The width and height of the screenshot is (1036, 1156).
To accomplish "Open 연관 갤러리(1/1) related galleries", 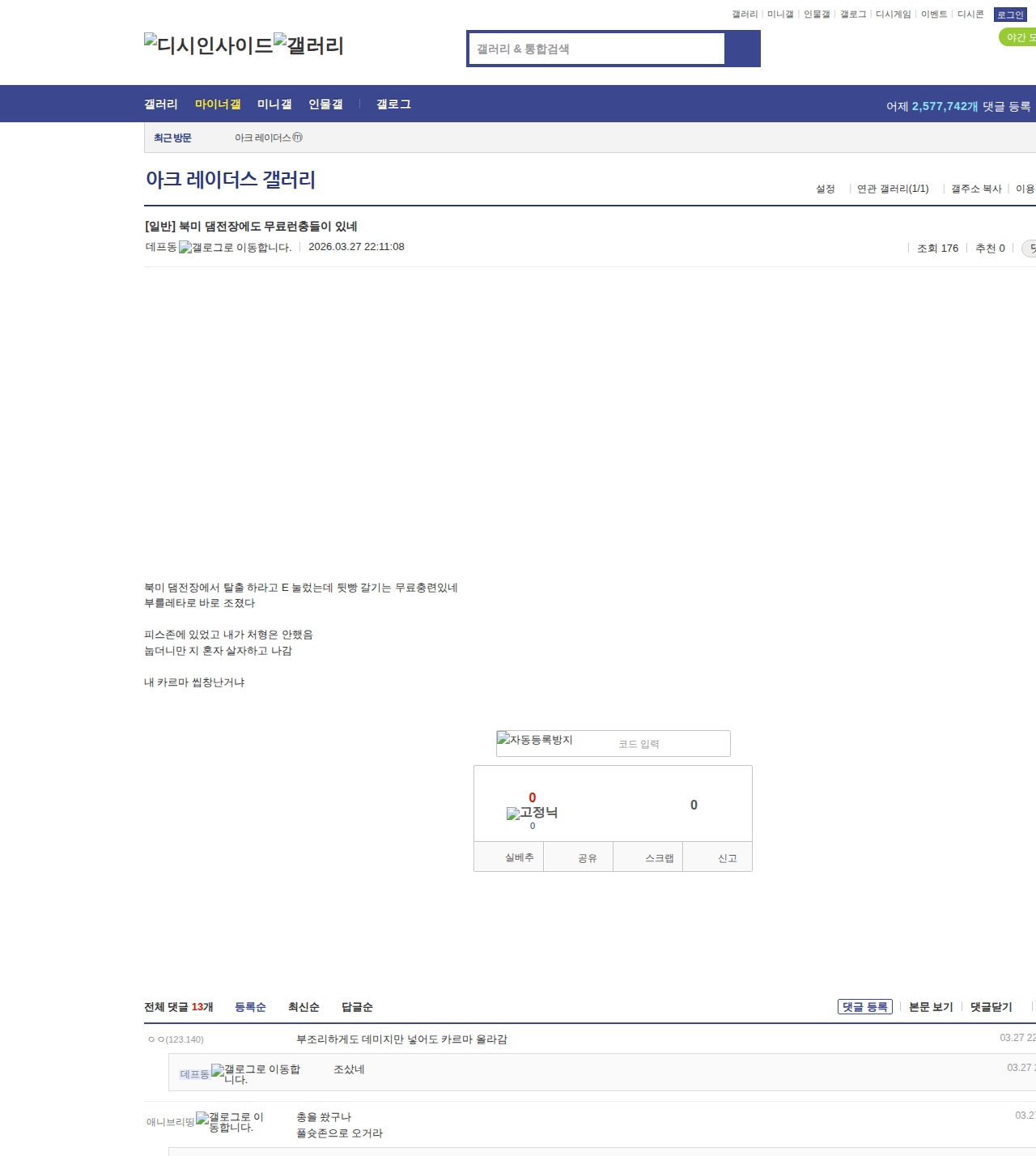I will (x=893, y=188).
